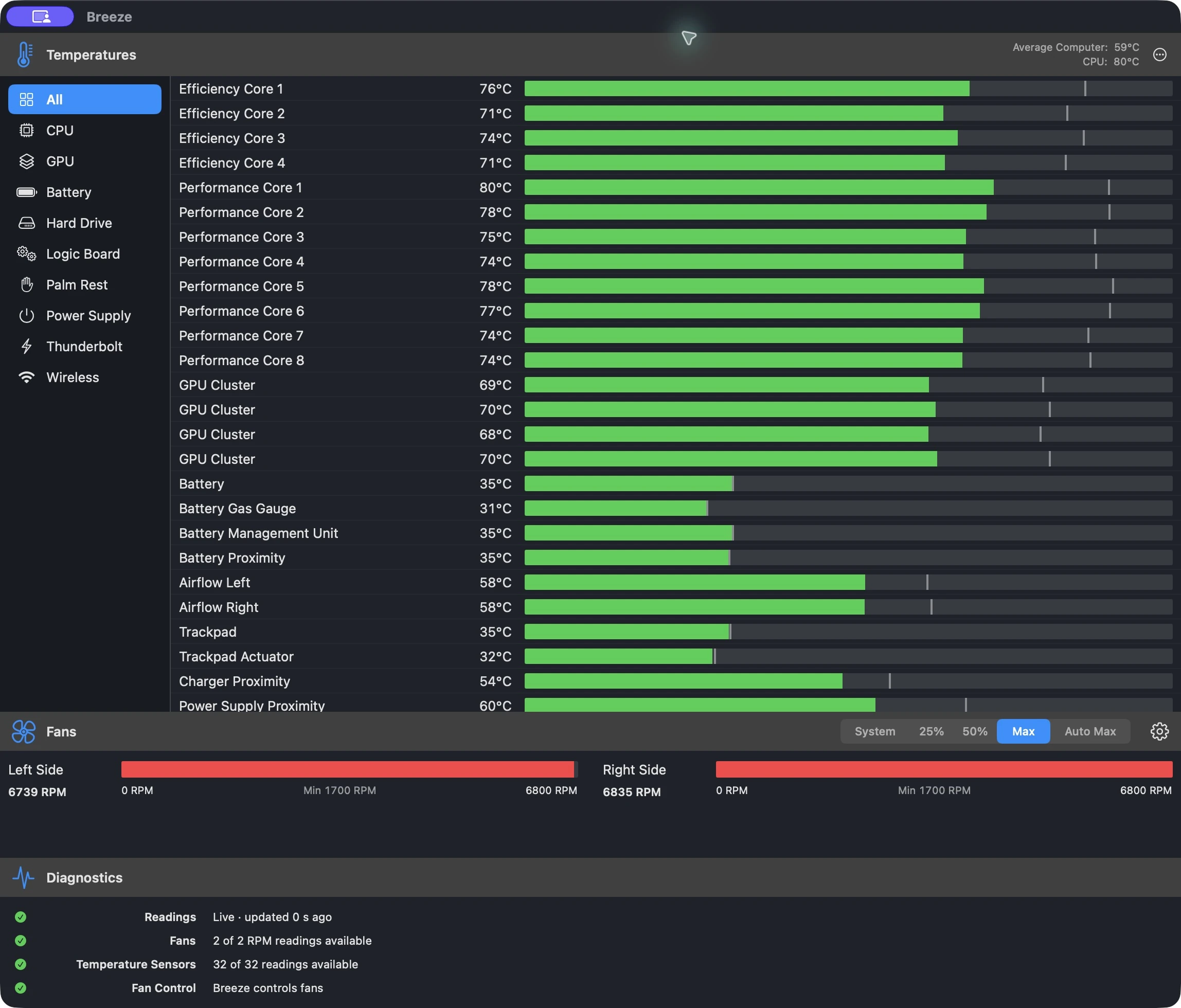Click the Battery Management Unit bar
1181x1008 pixels.
(x=848, y=533)
